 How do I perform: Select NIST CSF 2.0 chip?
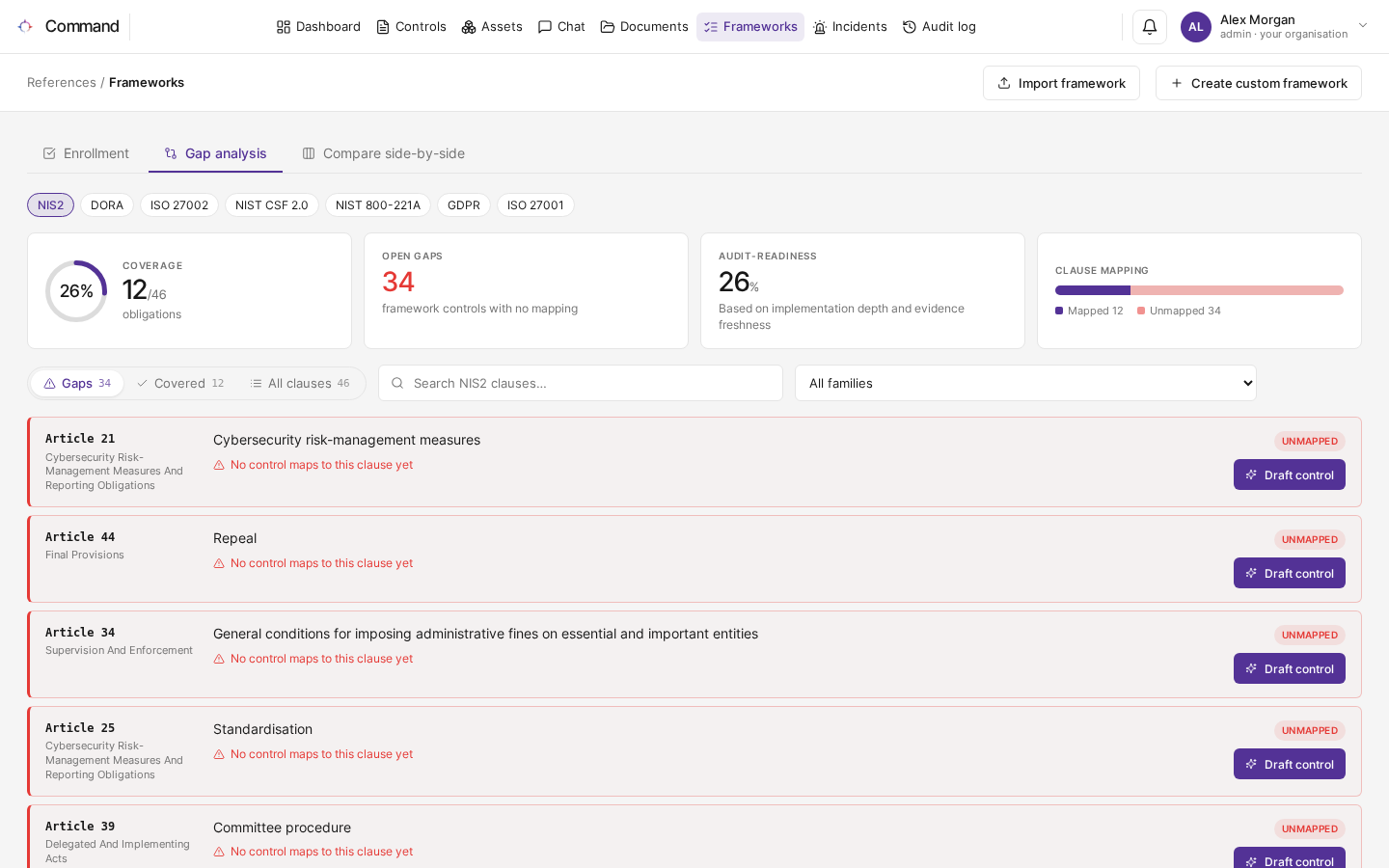272,205
